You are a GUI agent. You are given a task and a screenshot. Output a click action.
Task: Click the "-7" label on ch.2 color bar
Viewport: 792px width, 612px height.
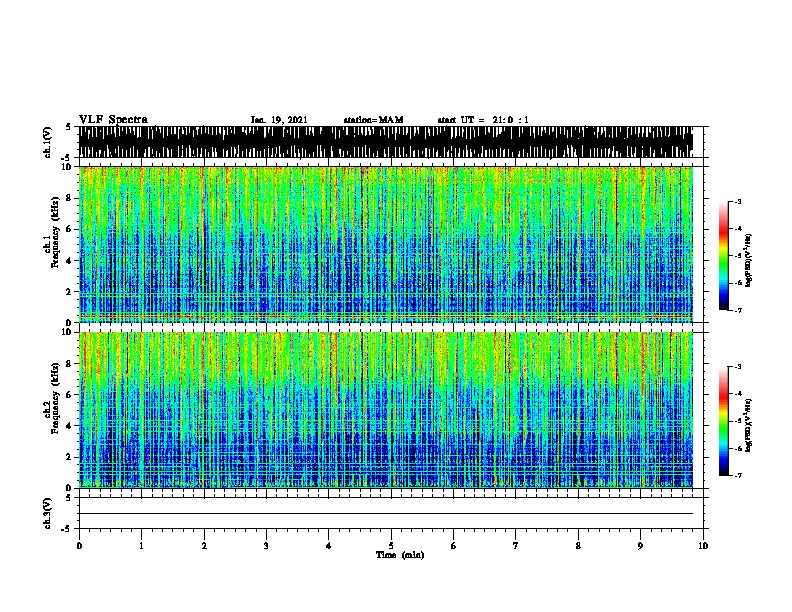[738, 476]
